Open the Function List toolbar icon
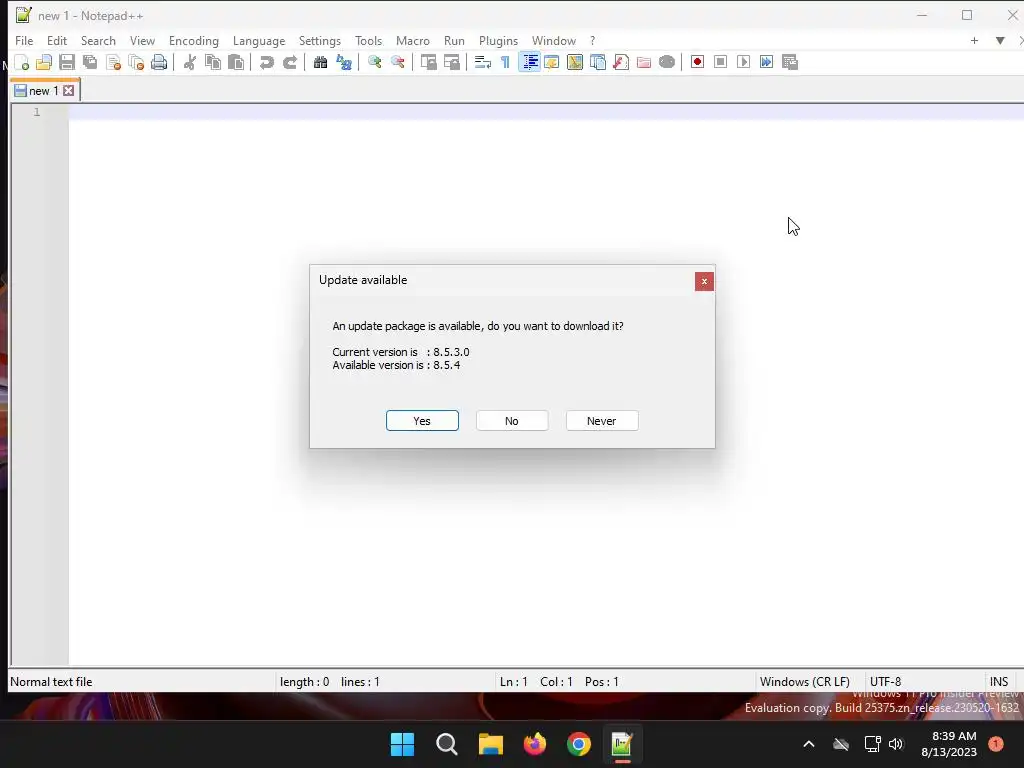Screen dimensions: 1024x768 pos(620,62)
